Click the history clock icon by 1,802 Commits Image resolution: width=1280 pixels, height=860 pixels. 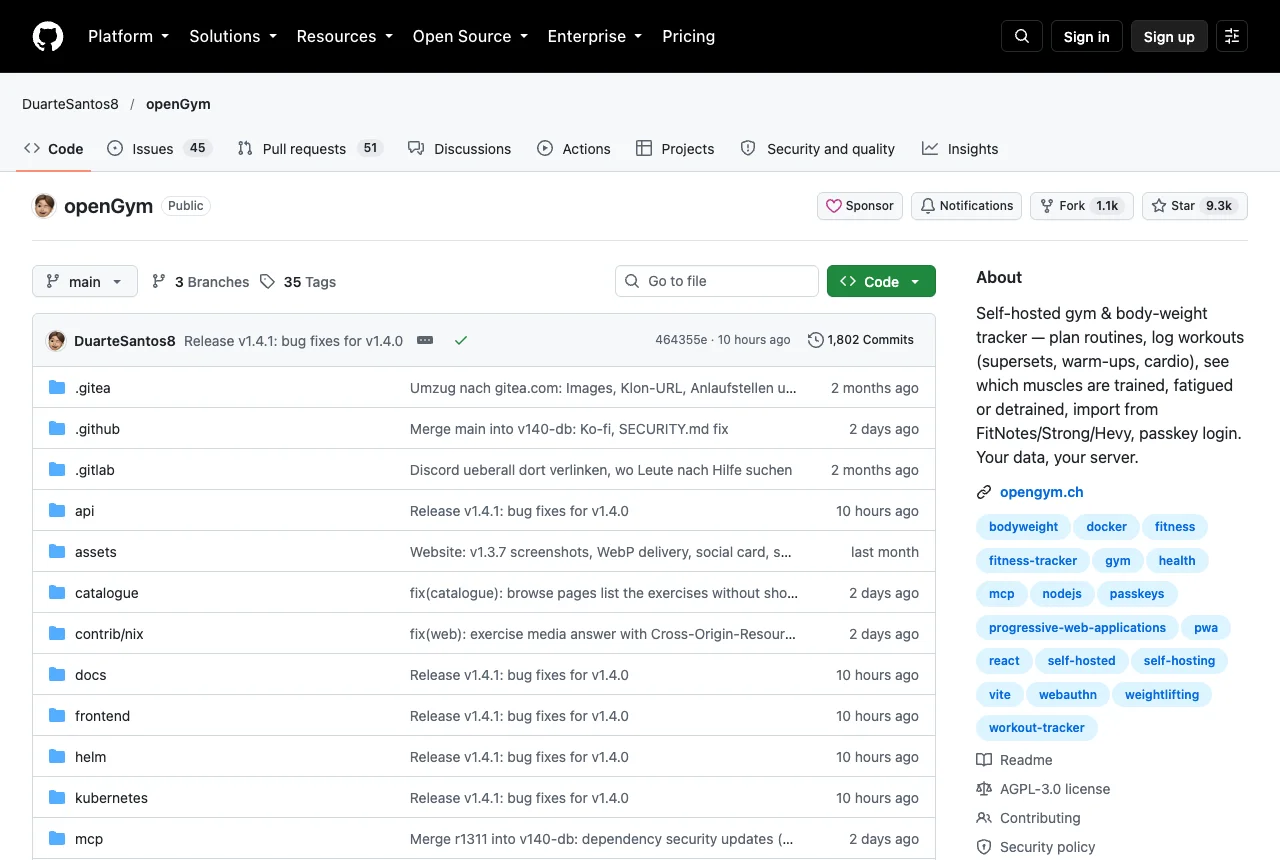(816, 340)
